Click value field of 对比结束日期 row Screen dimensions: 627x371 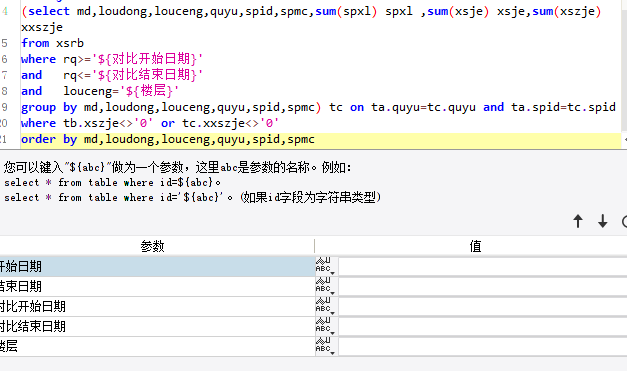point(483,327)
